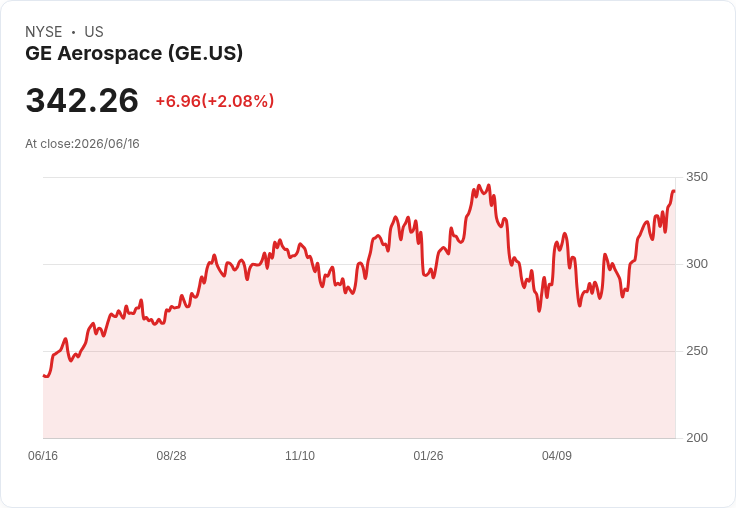Click the 200 price axis label

[x=697, y=438]
